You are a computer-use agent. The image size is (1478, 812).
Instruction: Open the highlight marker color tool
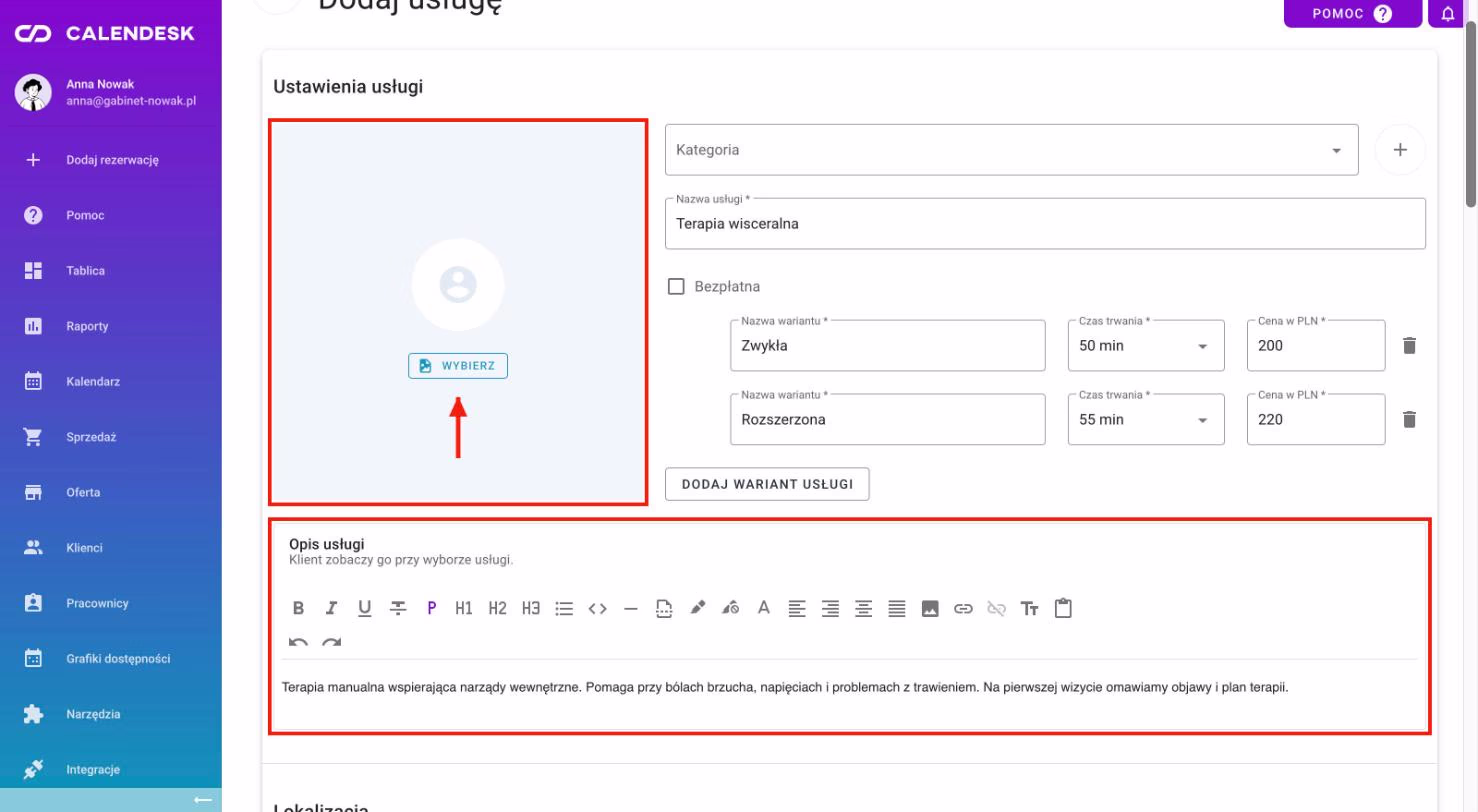coord(697,608)
